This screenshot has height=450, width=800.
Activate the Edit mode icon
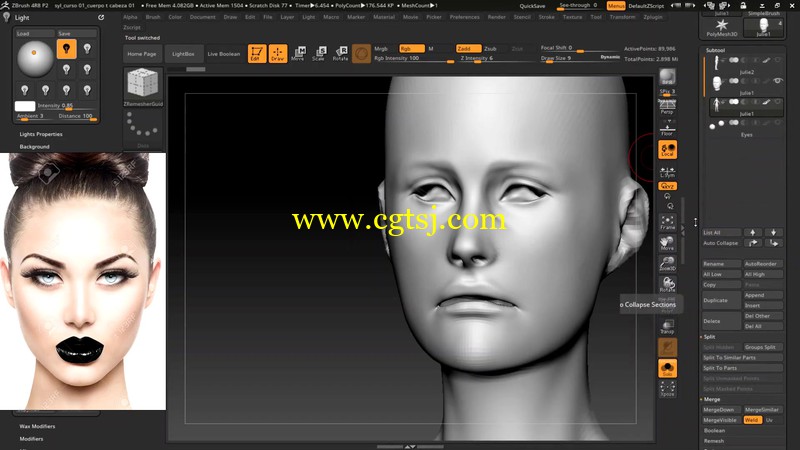(257, 54)
